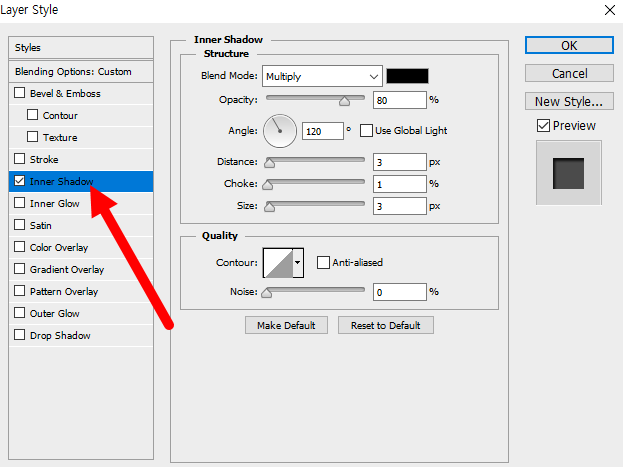Enable the Satin effect checkbox
The width and height of the screenshot is (623, 467).
tap(19, 225)
